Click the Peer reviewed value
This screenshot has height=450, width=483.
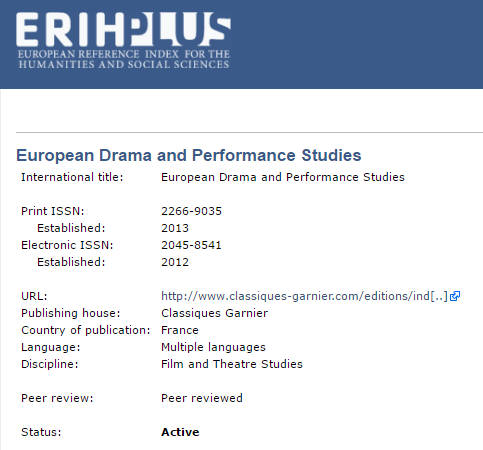(x=202, y=398)
